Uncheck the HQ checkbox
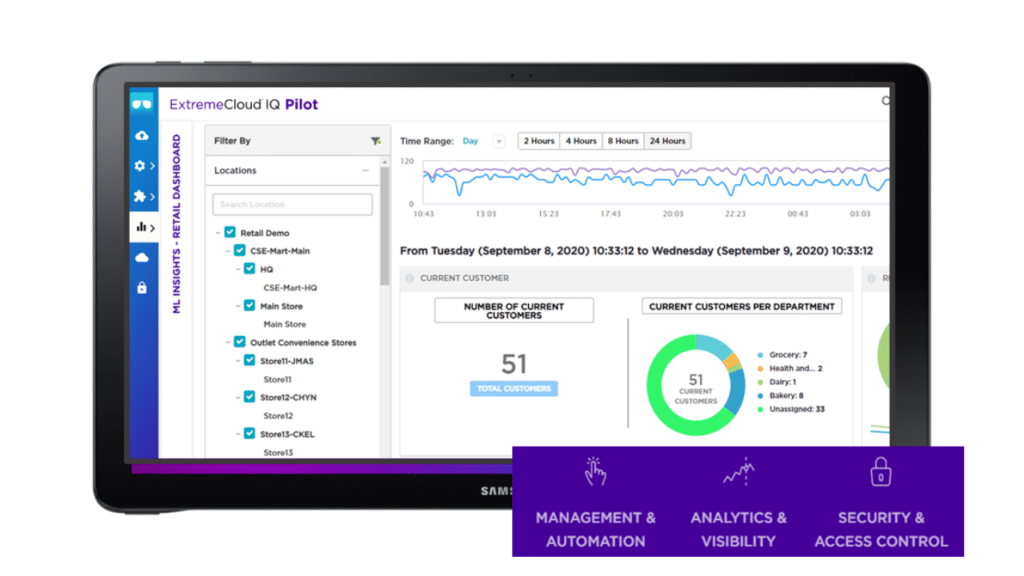 coord(249,268)
